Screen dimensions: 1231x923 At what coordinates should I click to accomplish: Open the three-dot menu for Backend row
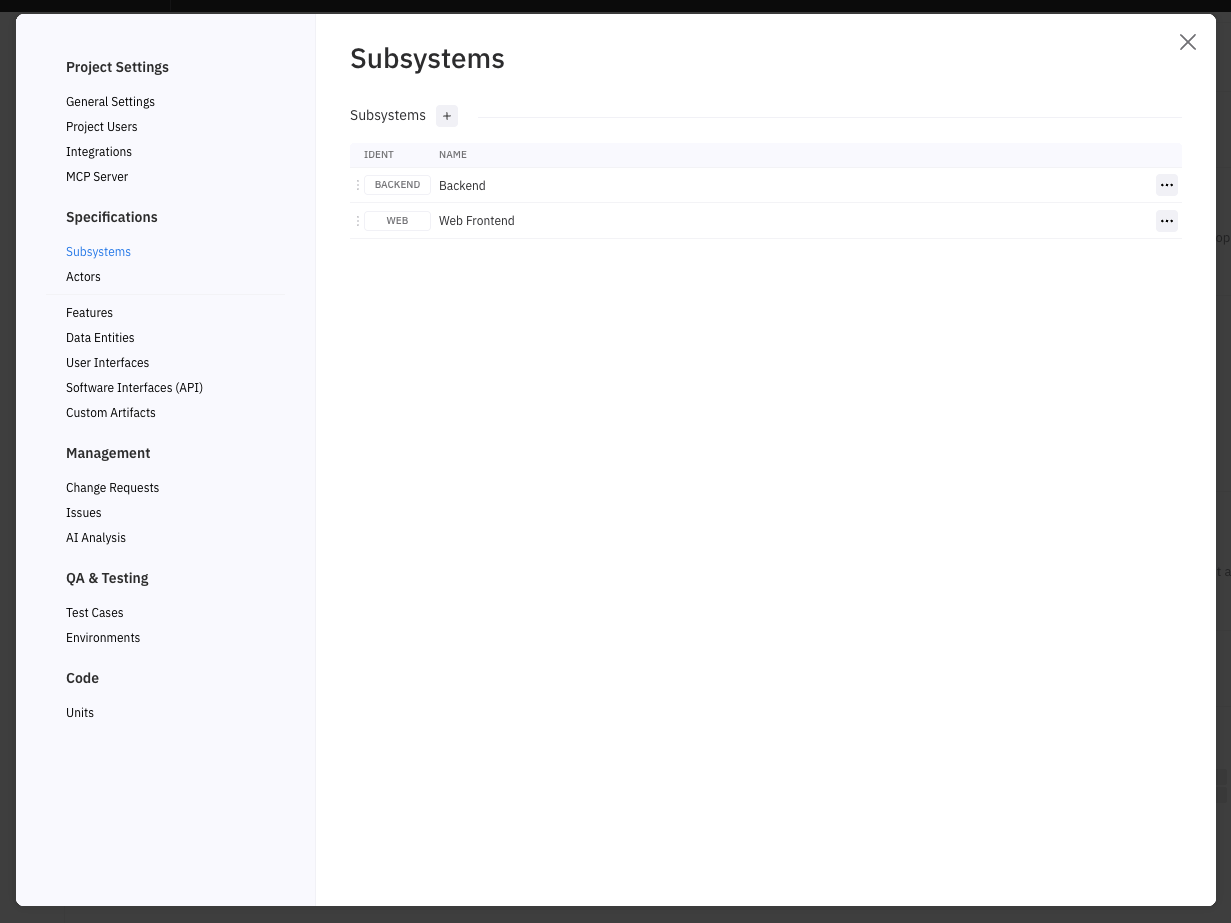pyautogui.click(x=1166, y=185)
